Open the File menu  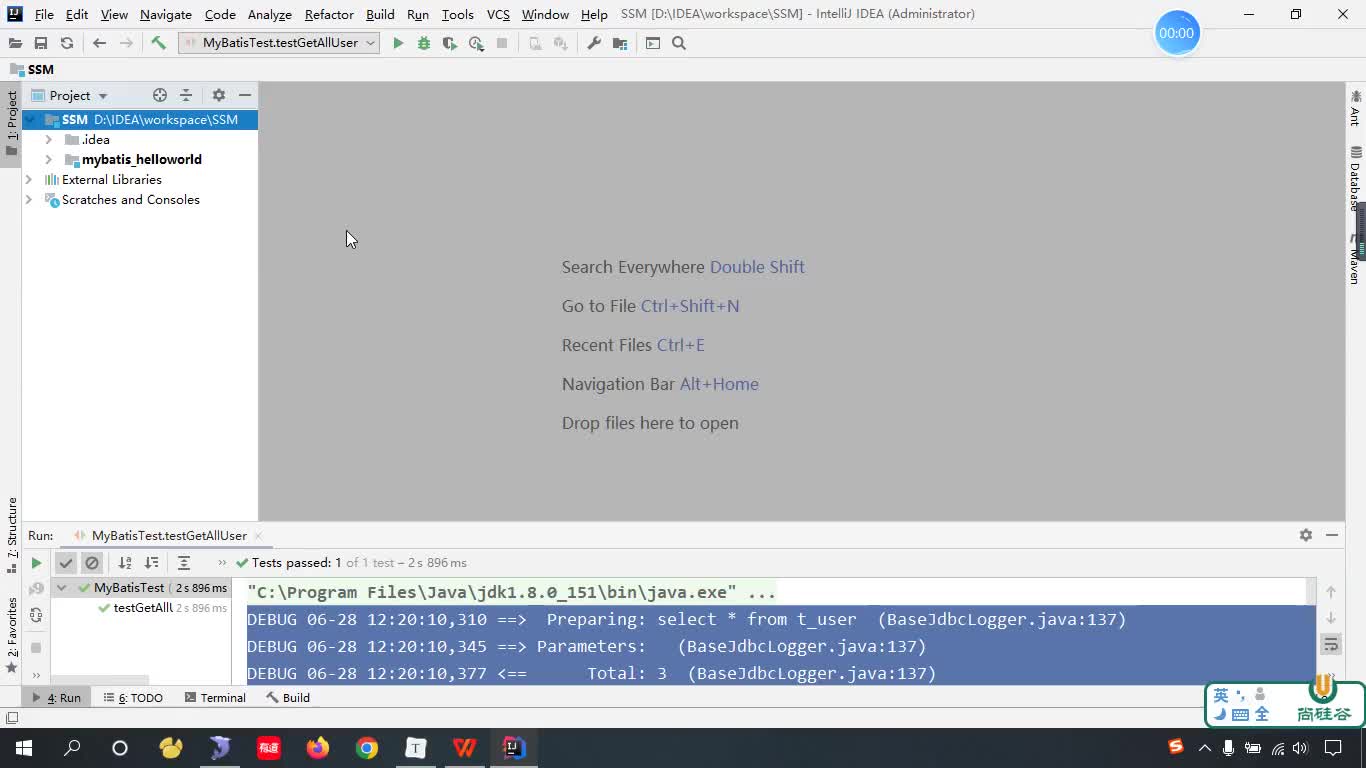44,14
